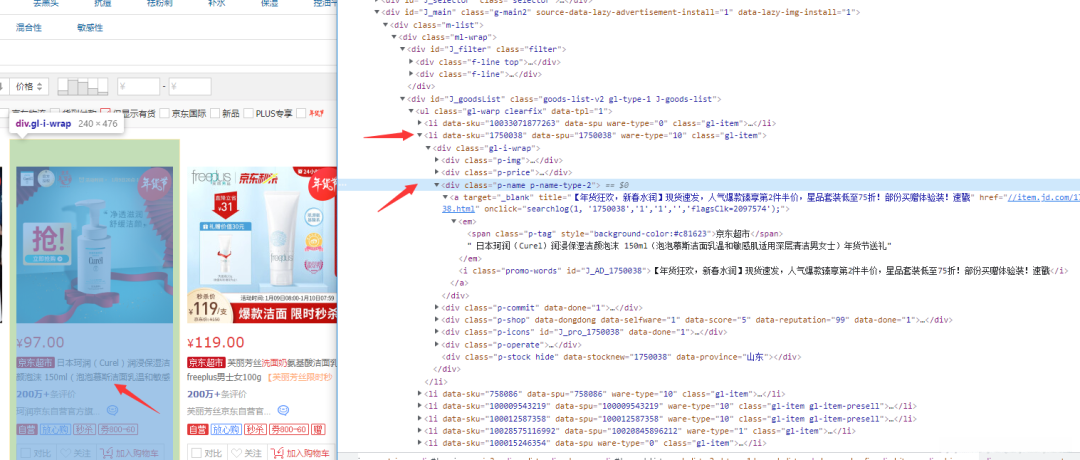Open chat icon for 芙丽芳丝京东自营 shop

point(283,411)
